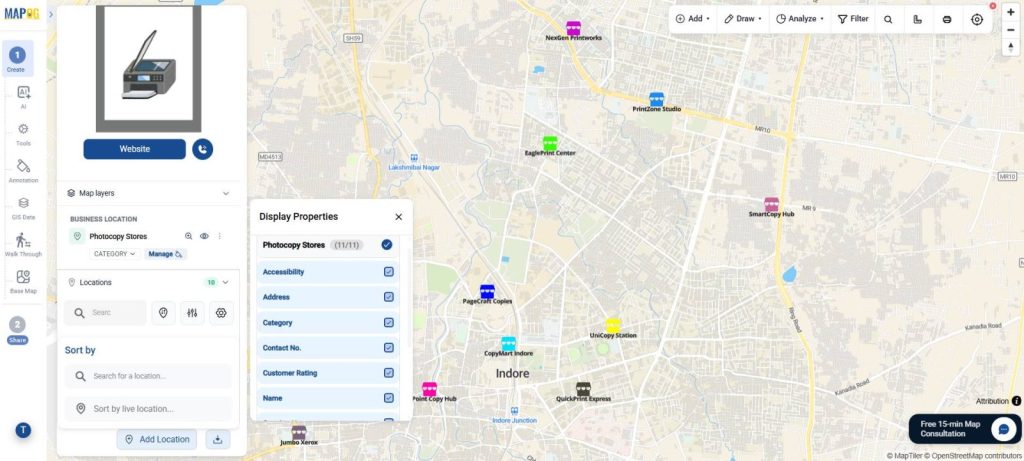1024x461 pixels.
Task: Select Sort by live location
Action: point(148,409)
